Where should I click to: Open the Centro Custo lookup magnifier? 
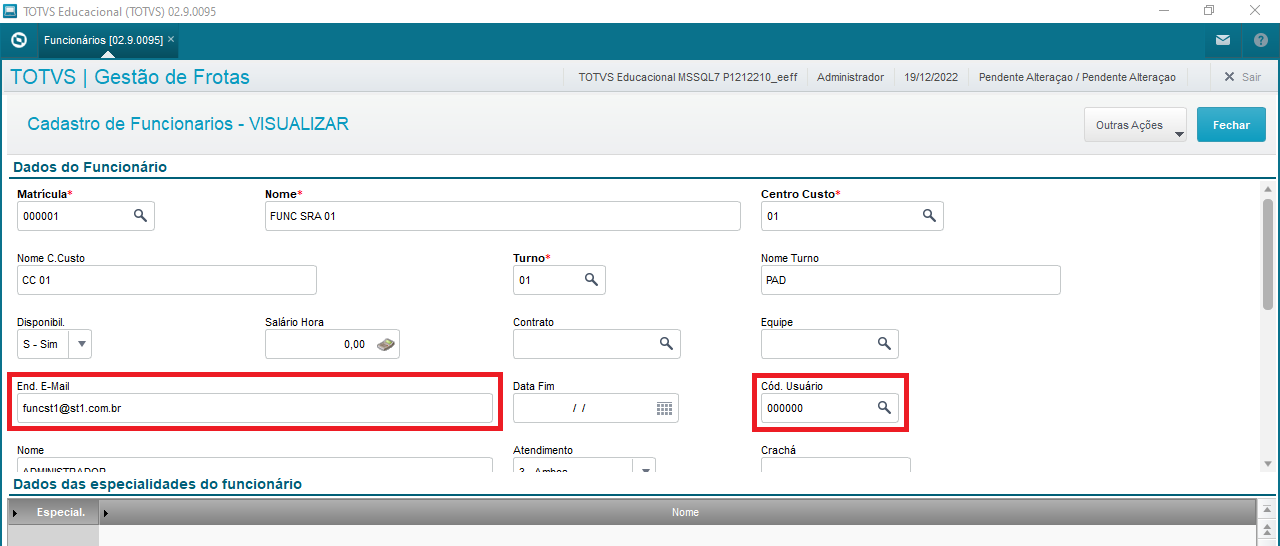click(x=929, y=215)
